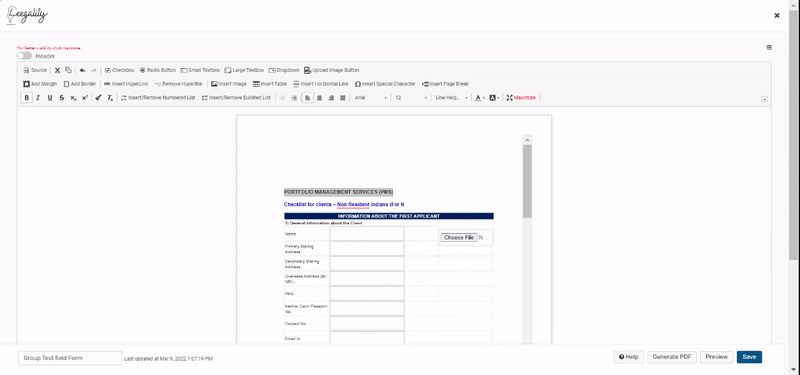Insert a Dropdown field
The width and height of the screenshot is (800, 375).
point(284,70)
